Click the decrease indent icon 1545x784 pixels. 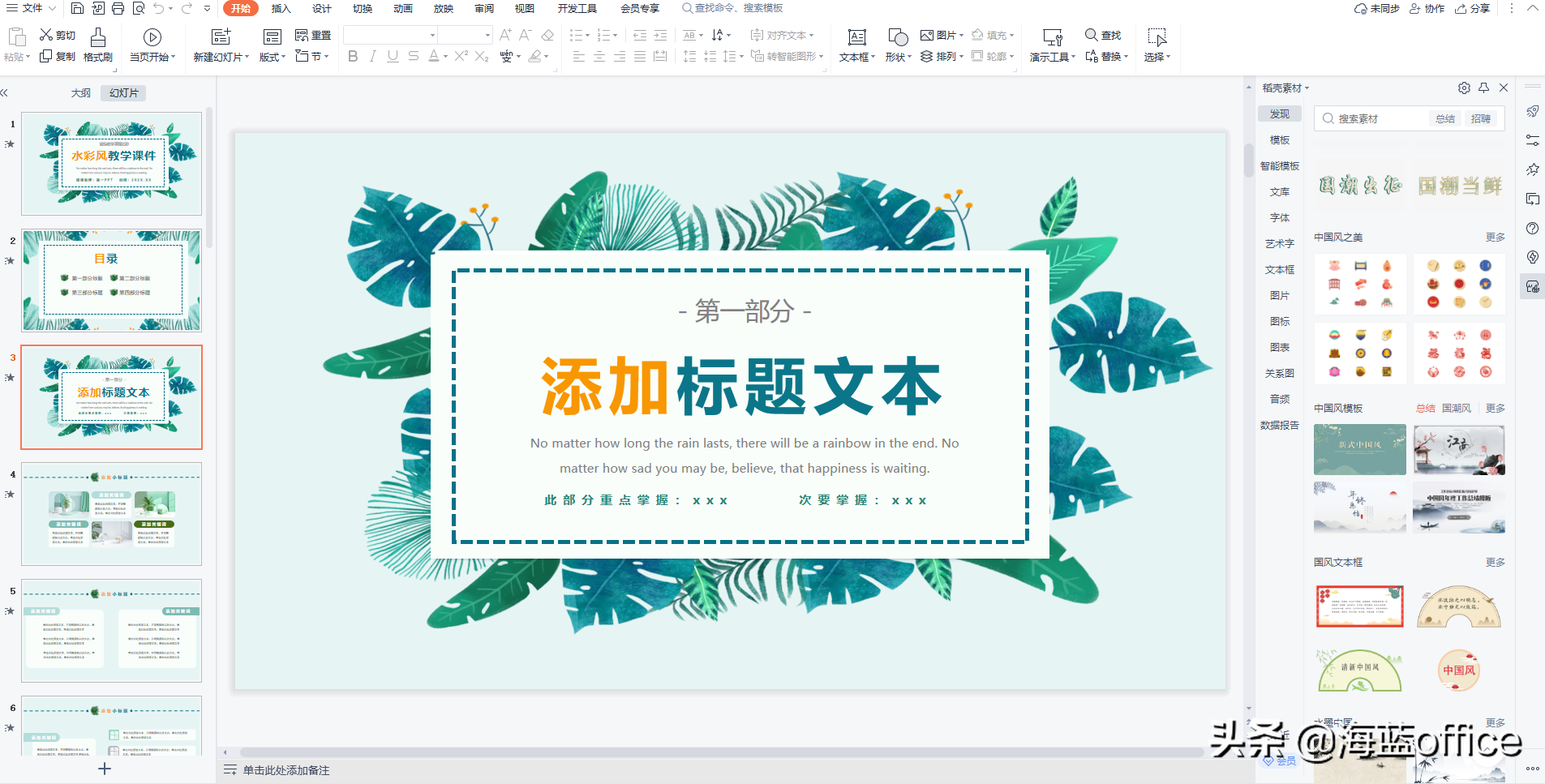click(640, 35)
